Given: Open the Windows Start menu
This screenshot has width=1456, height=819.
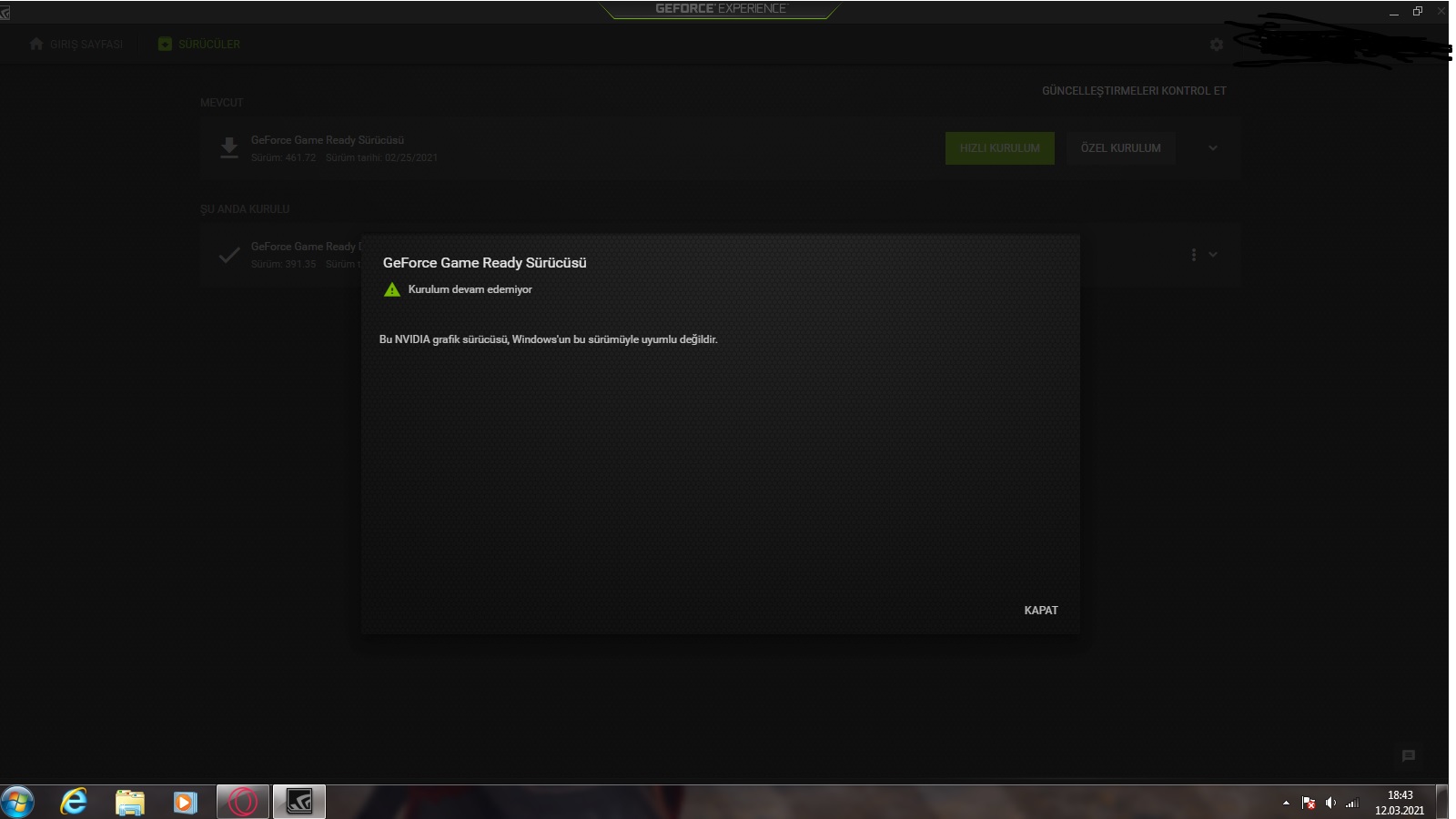Looking at the screenshot, I should (17, 802).
